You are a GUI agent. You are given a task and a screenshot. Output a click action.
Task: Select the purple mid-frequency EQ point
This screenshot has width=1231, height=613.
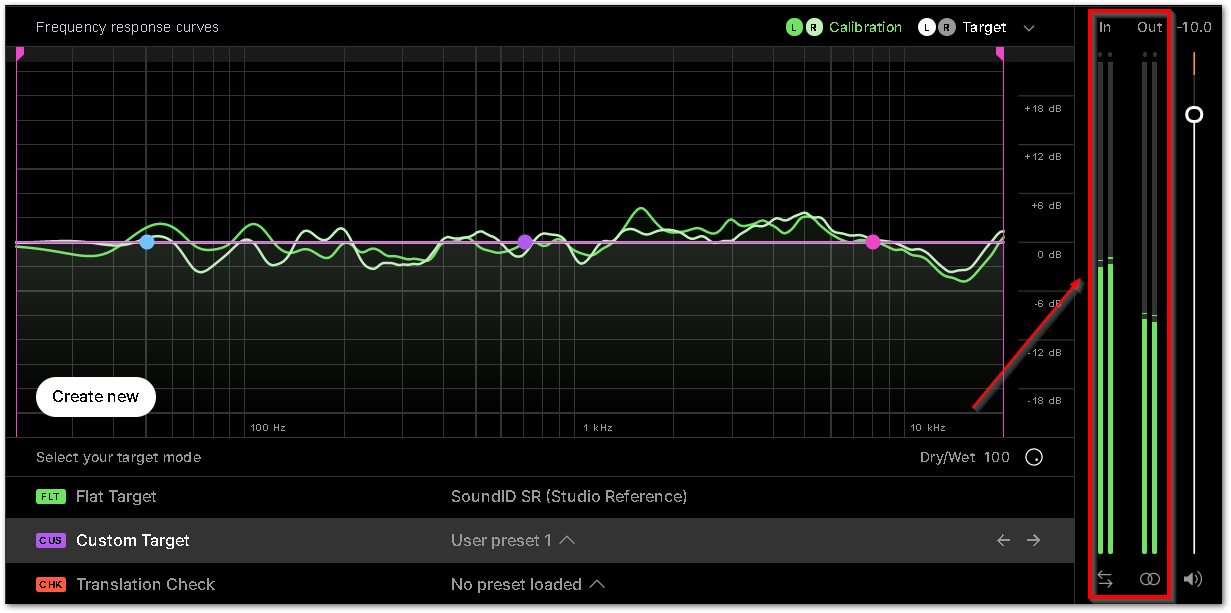tap(525, 242)
